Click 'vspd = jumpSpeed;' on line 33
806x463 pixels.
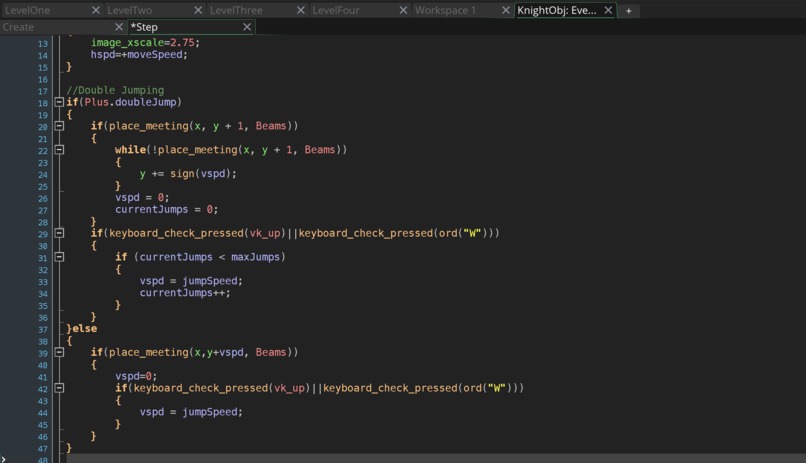pos(191,281)
